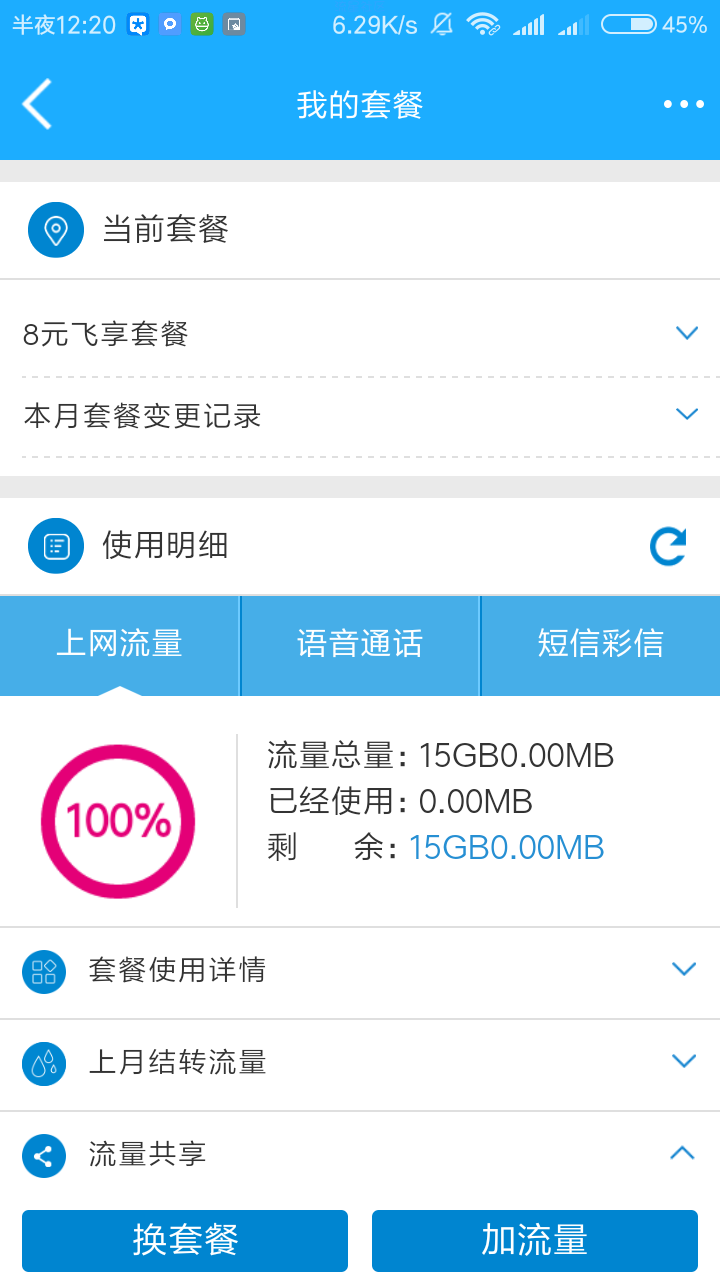Tap the 100% data usage ring
This screenshot has height=1280, width=720.
118,821
